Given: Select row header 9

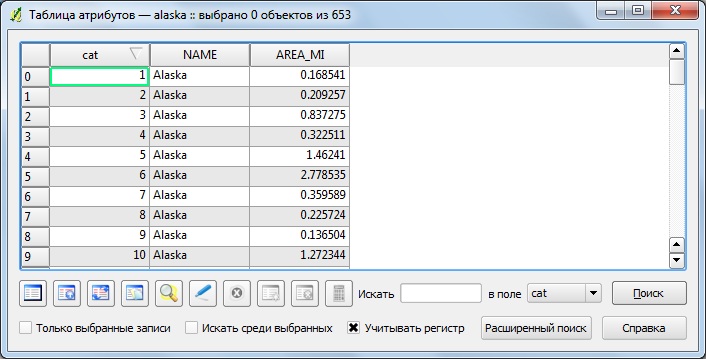Looking at the screenshot, I should 35,256.
